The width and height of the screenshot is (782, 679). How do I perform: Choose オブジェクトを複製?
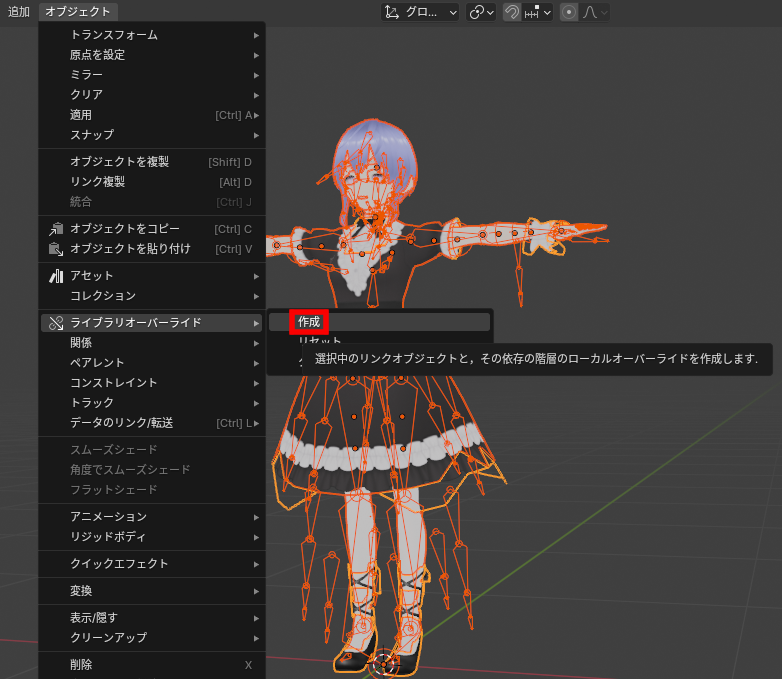pyautogui.click(x=152, y=162)
